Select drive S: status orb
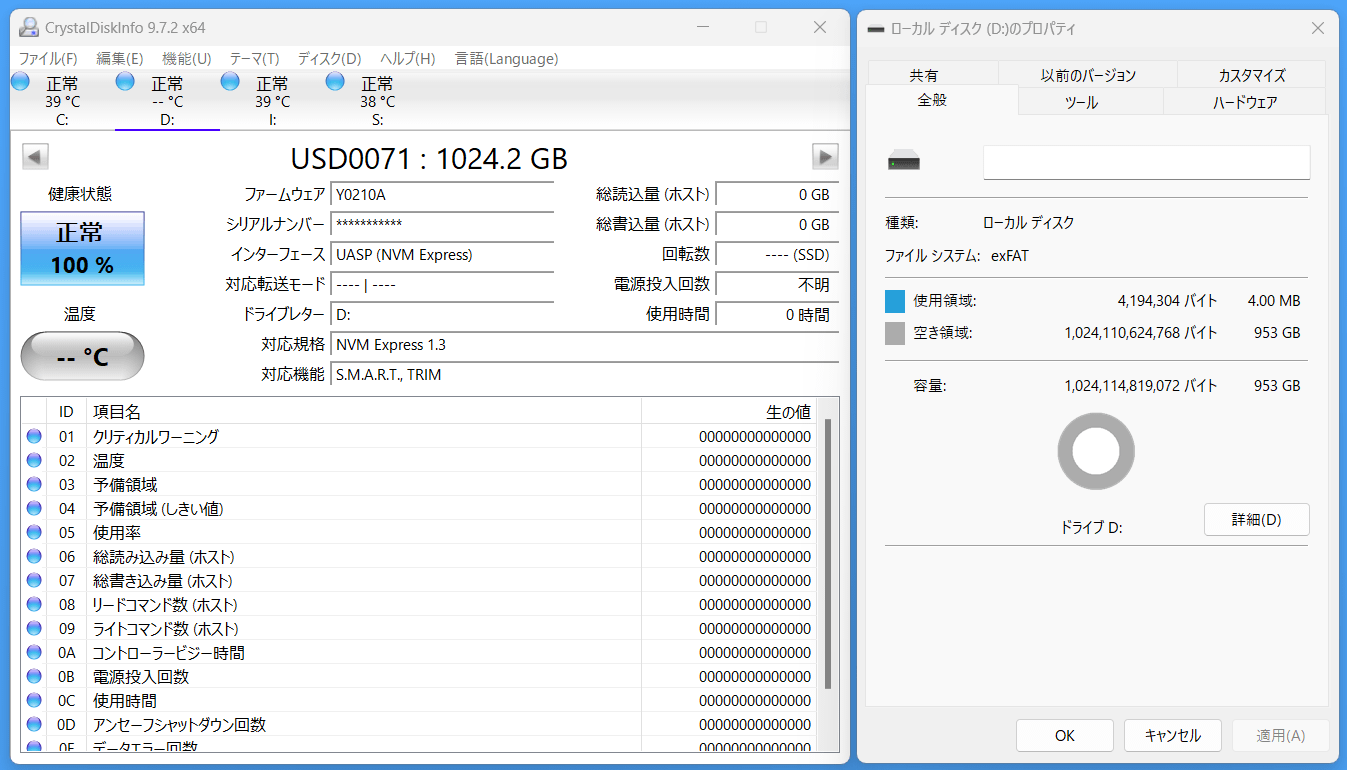Image resolution: width=1347 pixels, height=770 pixels. coord(335,82)
